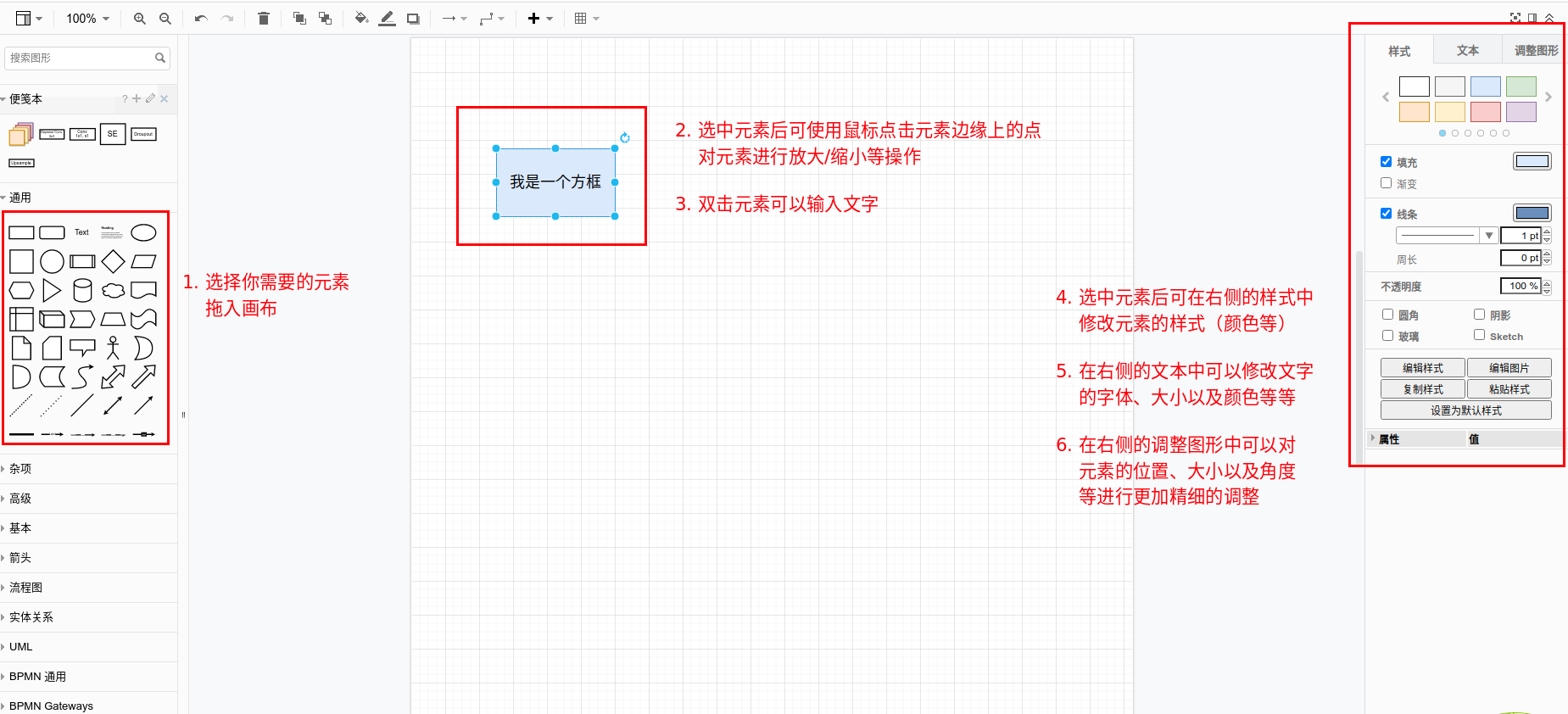Click the 复制样式 button
1568x714 pixels.
(x=1423, y=389)
